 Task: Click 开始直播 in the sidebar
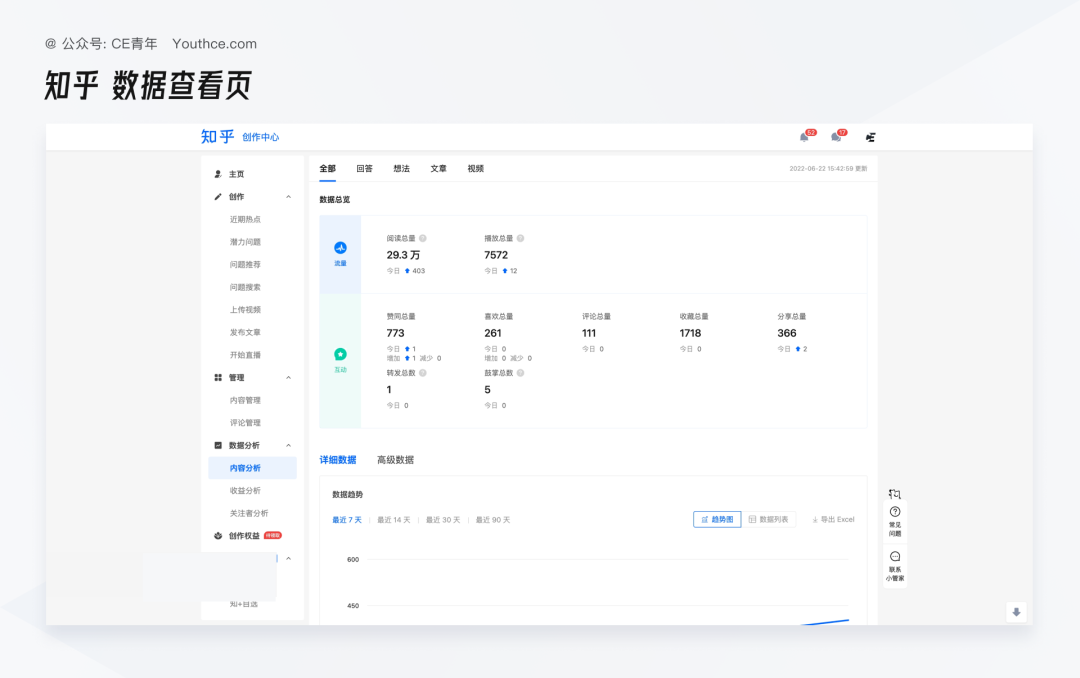(x=248, y=354)
